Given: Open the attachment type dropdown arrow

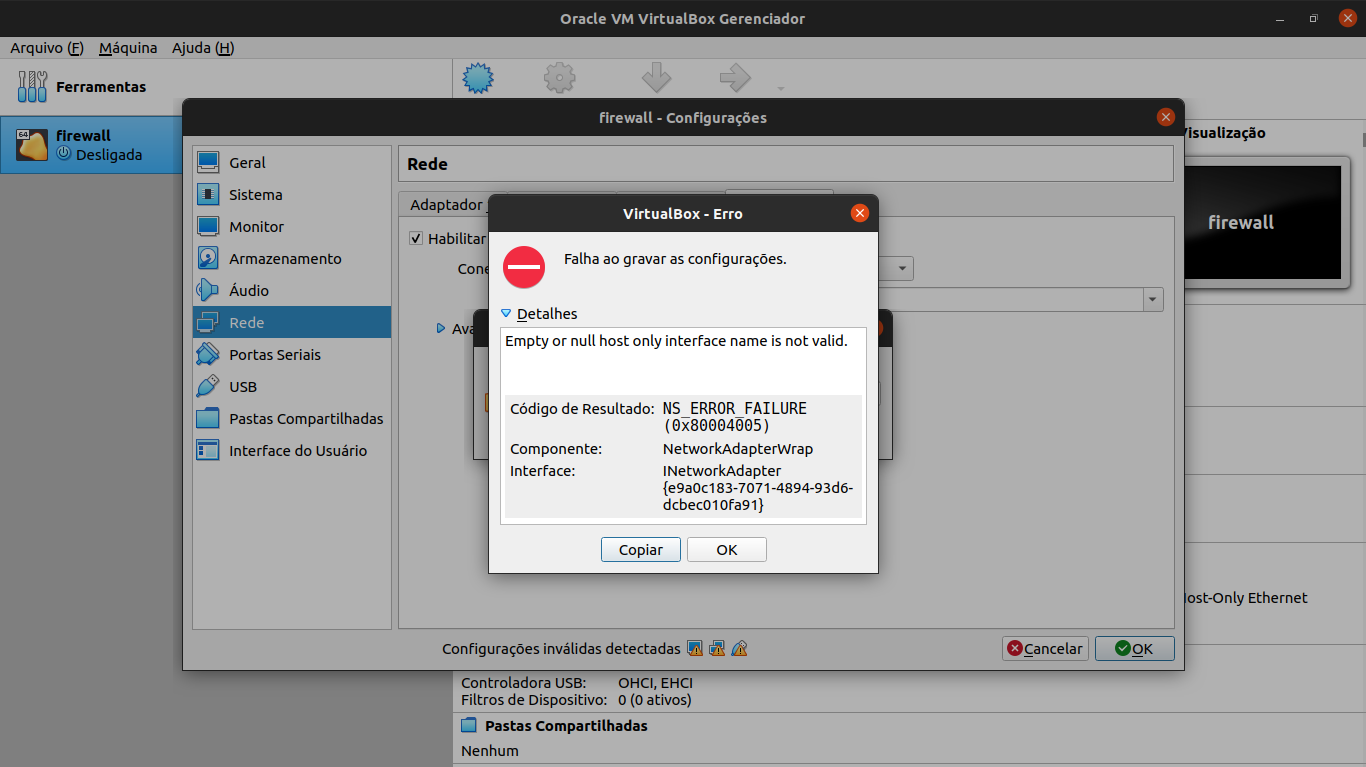Looking at the screenshot, I should [902, 268].
